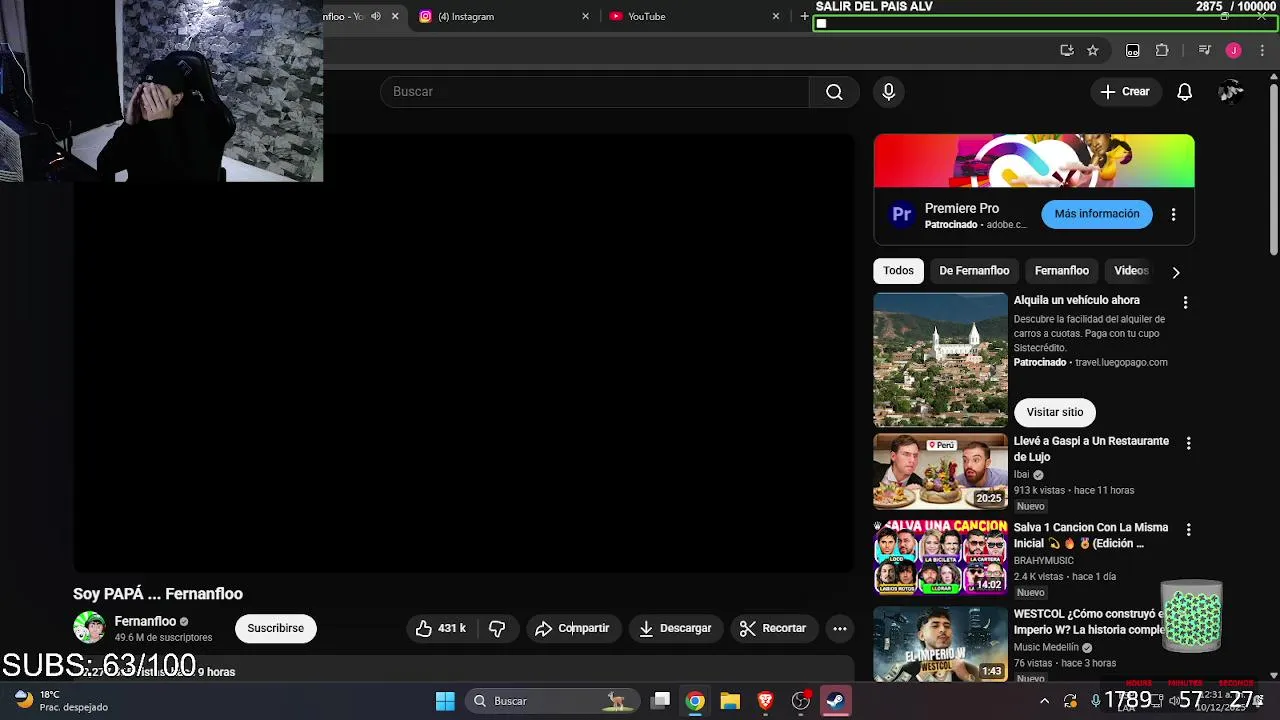Click the sidebar extension icon in Chrome toolbar
1280x720 pixels.
pyautogui.click(x=1133, y=50)
